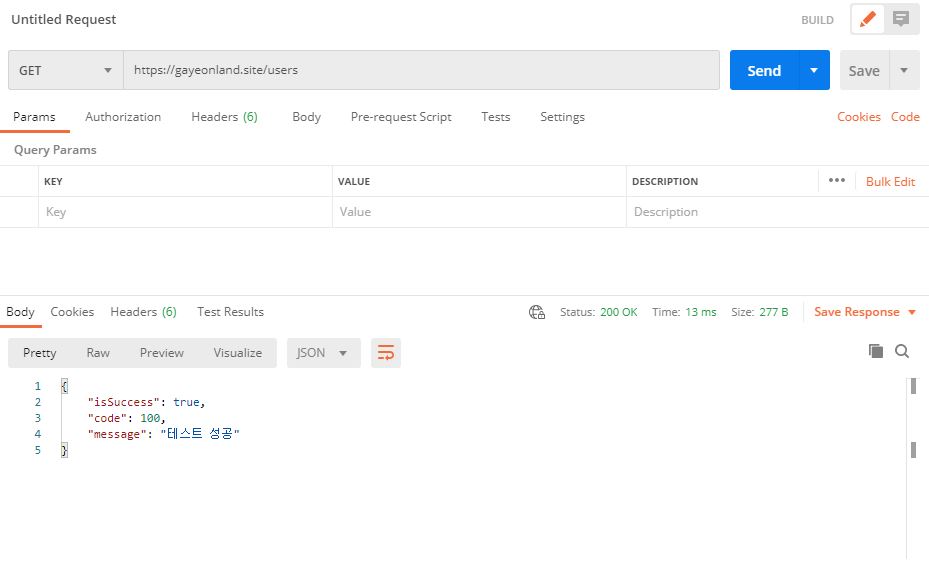Click the wrap lines icon in response toolbar

click(385, 353)
